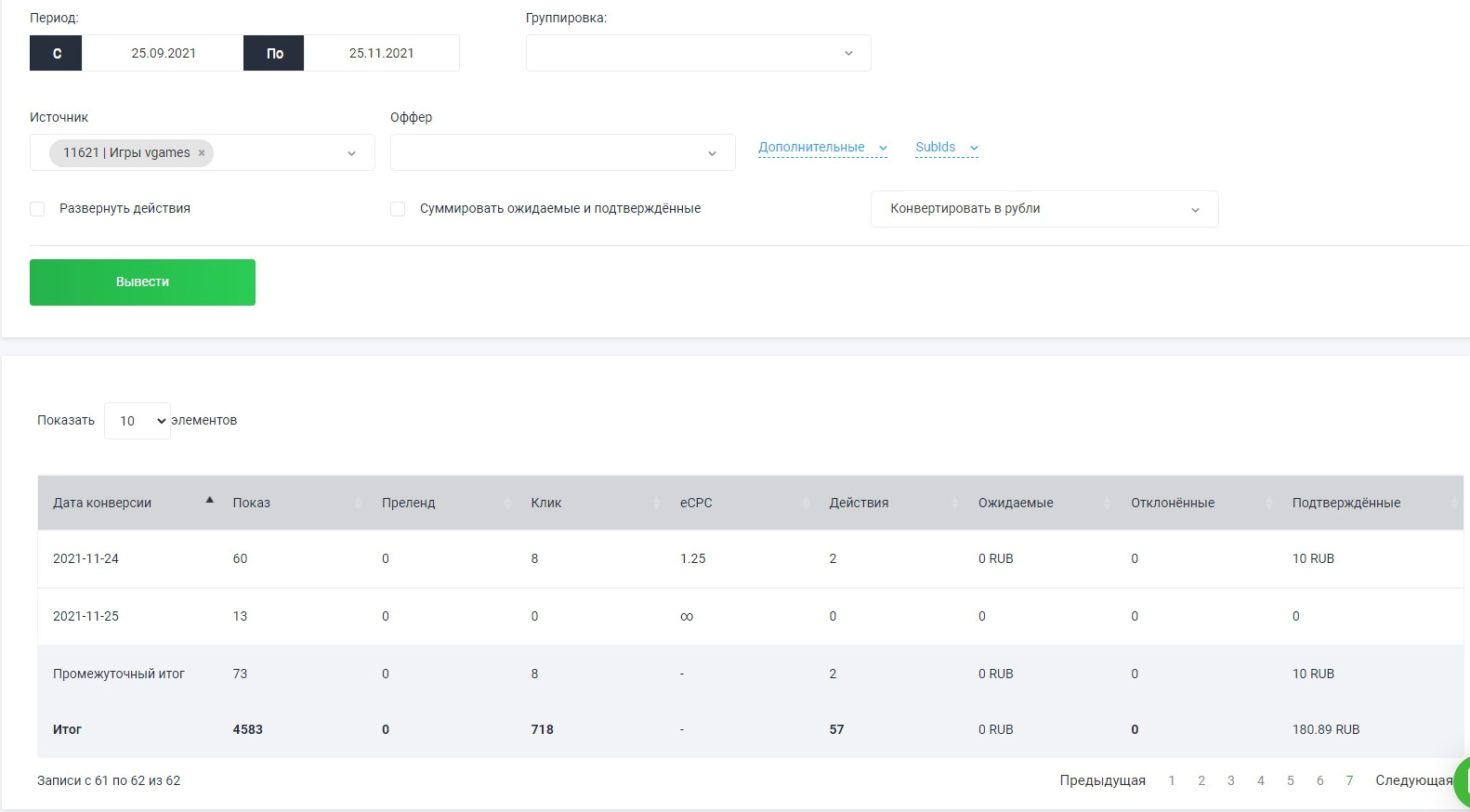Expand Конвертировать в рубли dropdown

(1043, 209)
